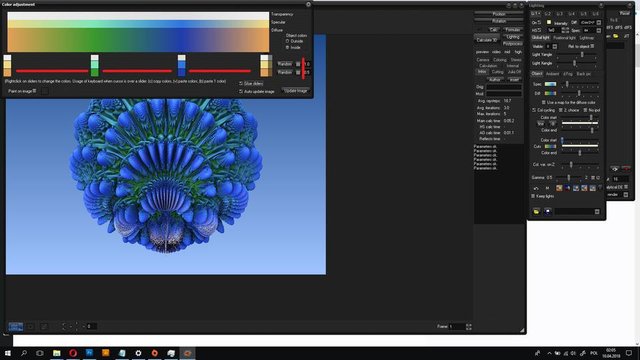
Task: Select the Inside object color radio
Action: click(287, 47)
